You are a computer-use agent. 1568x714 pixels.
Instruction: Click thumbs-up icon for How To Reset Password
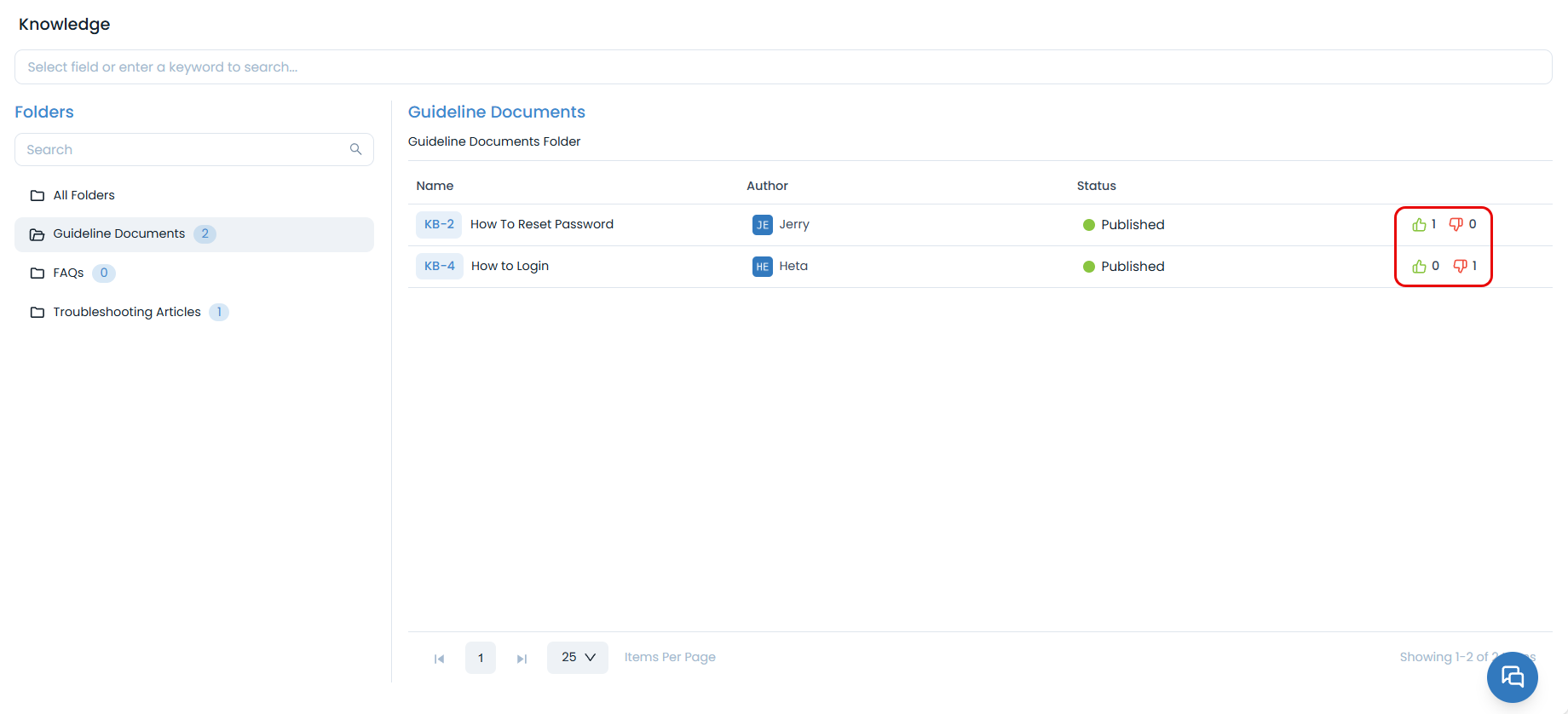pyautogui.click(x=1419, y=225)
